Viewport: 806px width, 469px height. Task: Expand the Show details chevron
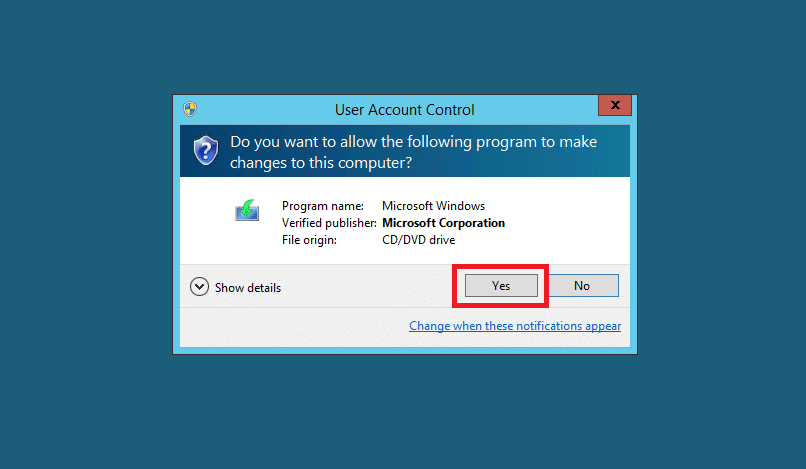199,287
